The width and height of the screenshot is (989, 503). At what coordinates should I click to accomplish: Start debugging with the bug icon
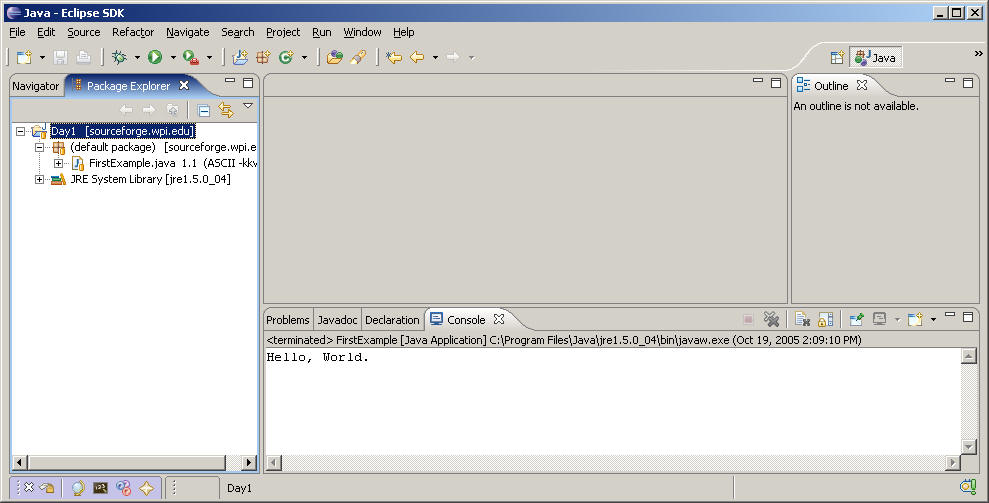(119, 57)
